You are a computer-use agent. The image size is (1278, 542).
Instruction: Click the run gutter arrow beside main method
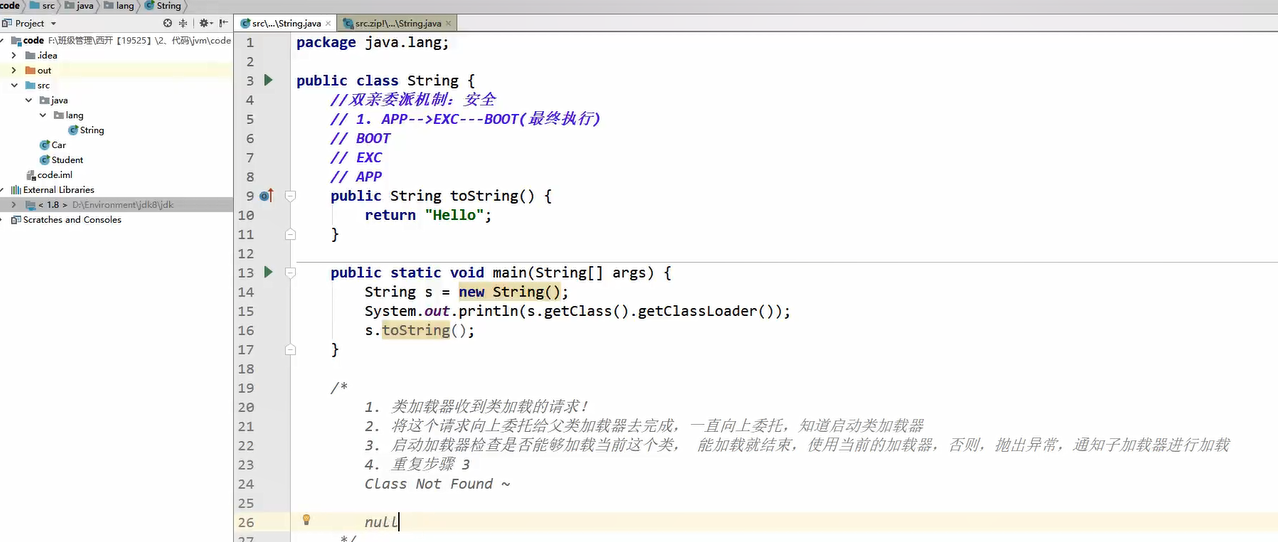[268, 272]
